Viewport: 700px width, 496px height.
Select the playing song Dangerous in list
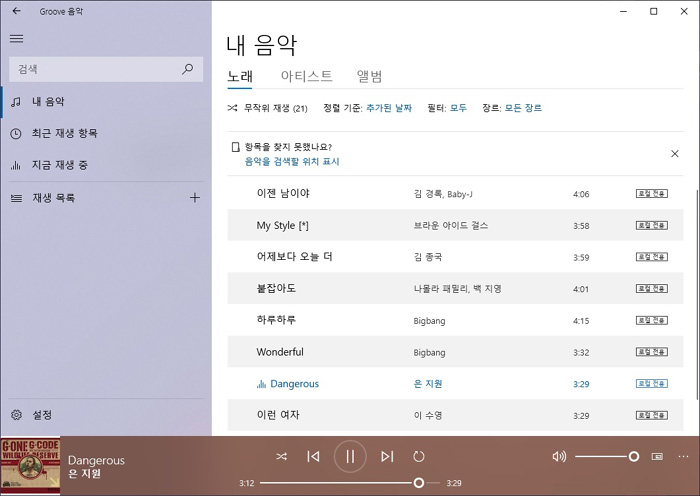(295, 383)
